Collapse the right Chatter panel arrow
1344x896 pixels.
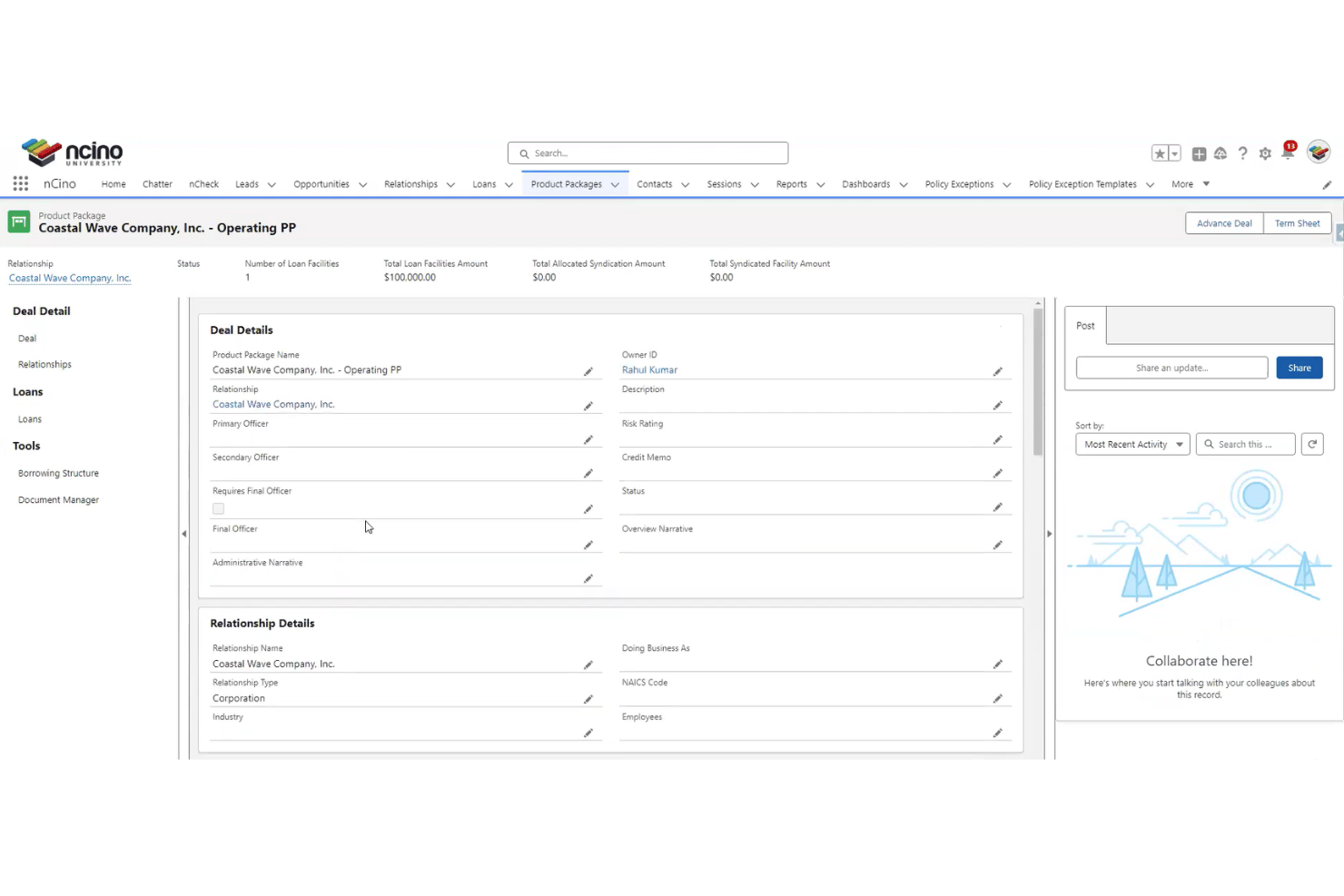(1050, 534)
